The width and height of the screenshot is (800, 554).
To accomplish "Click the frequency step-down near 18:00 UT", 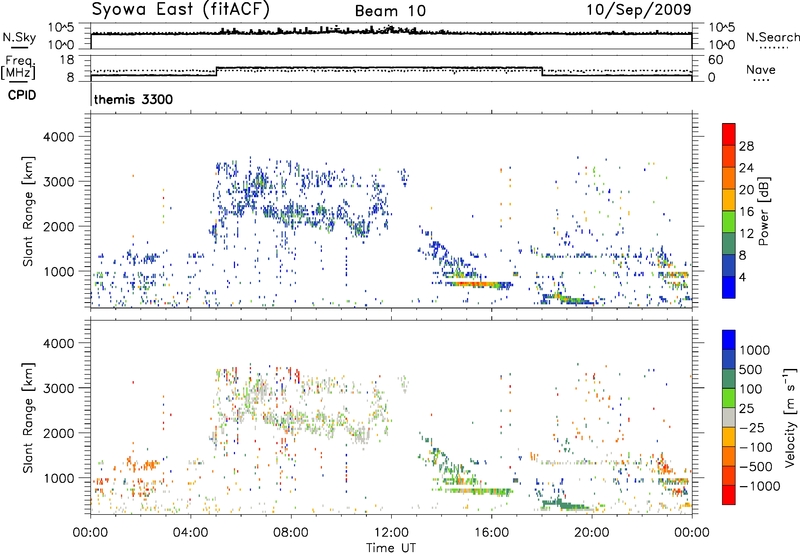I will [x=542, y=71].
